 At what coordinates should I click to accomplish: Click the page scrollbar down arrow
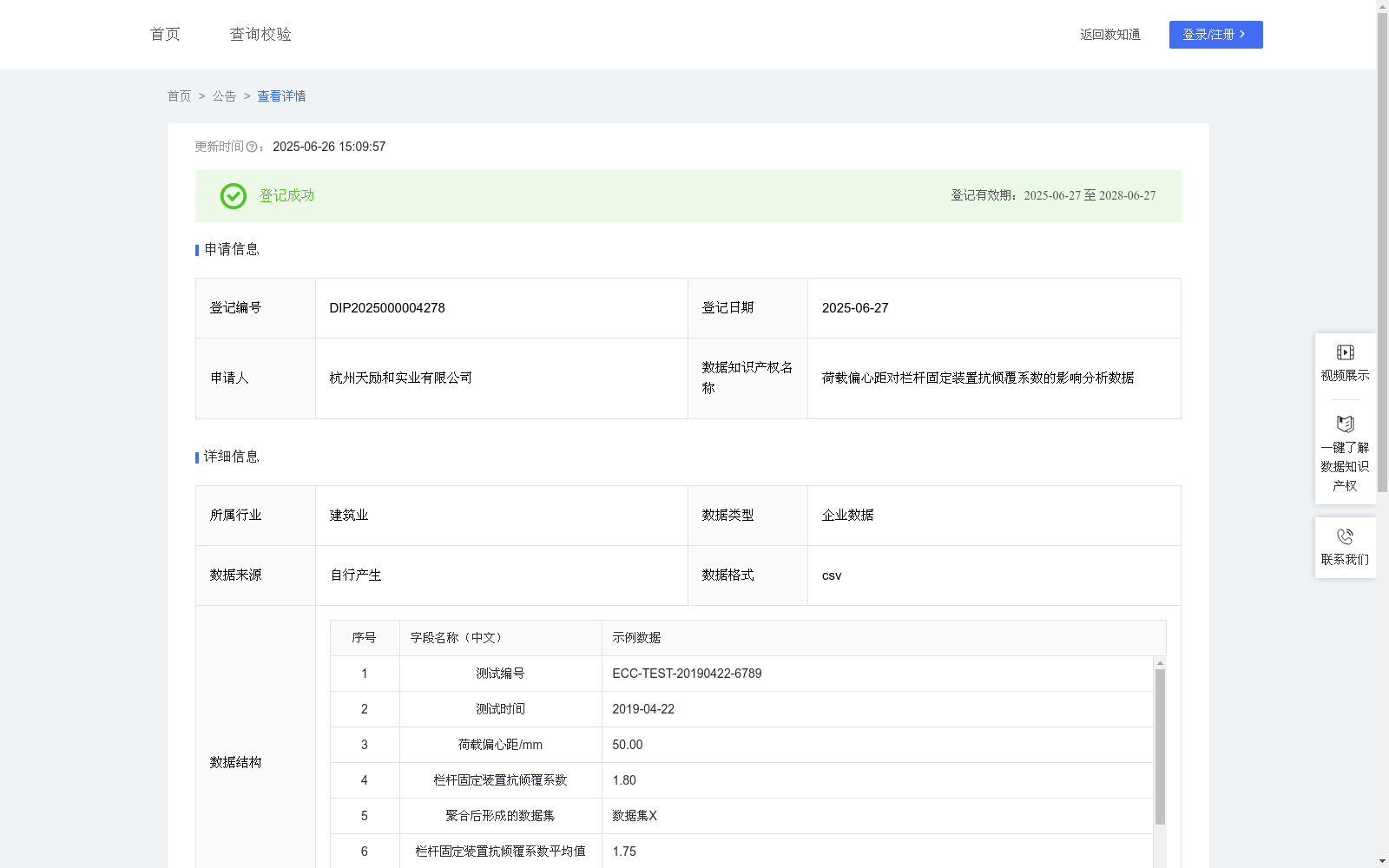pyautogui.click(x=1382, y=862)
